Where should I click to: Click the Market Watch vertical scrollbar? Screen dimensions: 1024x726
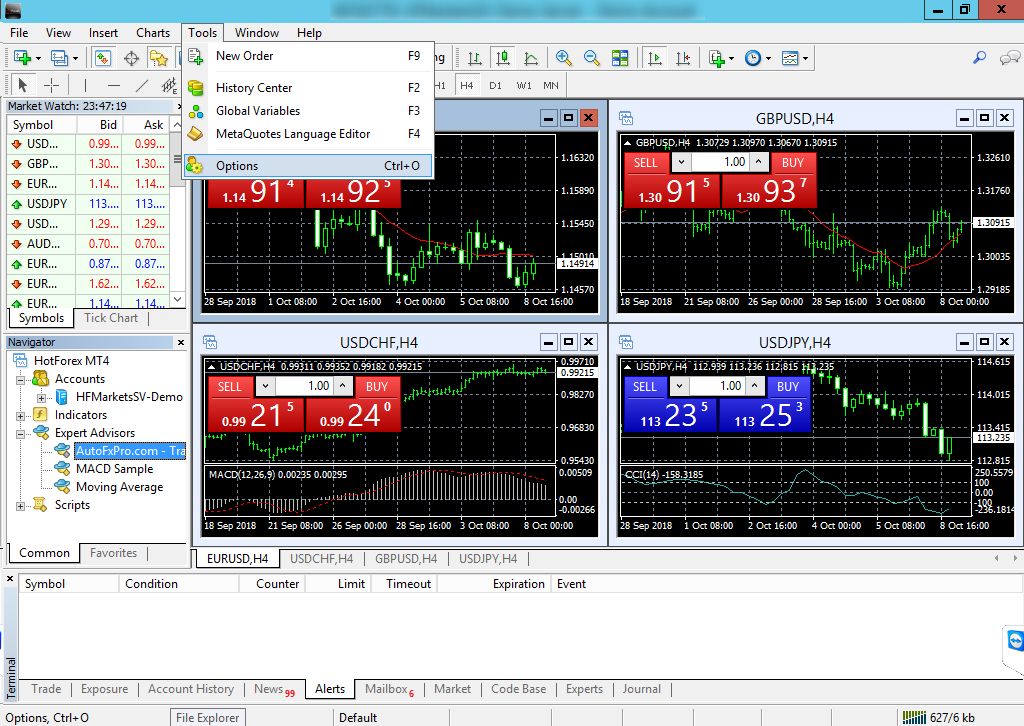(178, 220)
